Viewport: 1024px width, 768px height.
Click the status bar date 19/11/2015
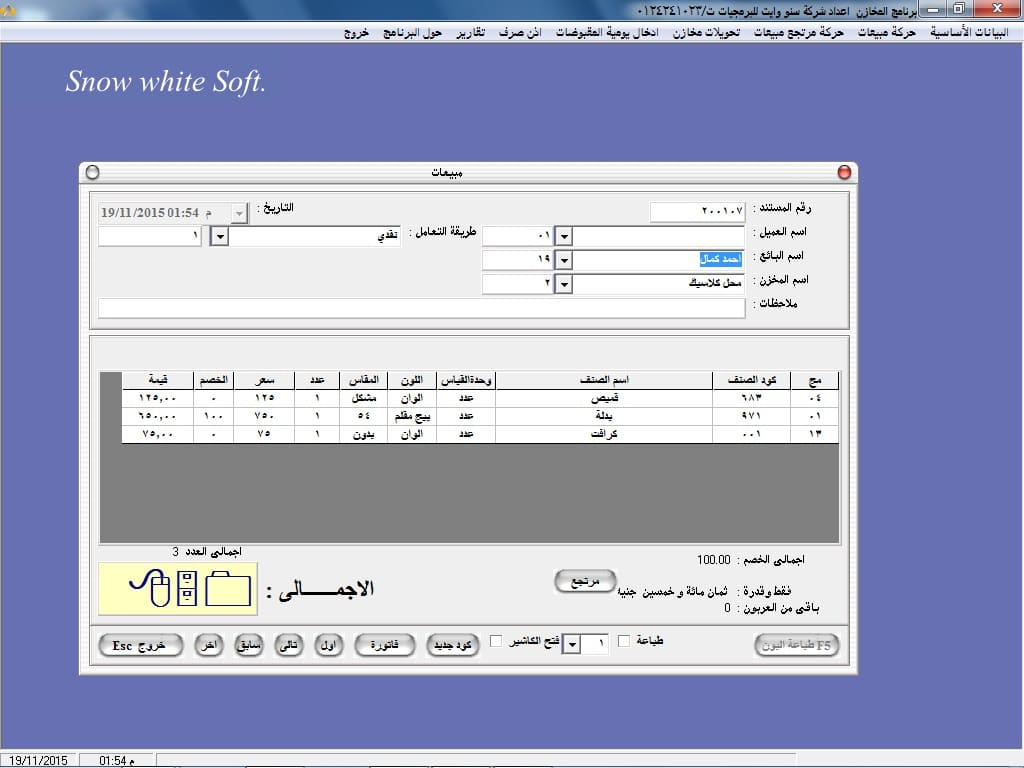[39, 761]
